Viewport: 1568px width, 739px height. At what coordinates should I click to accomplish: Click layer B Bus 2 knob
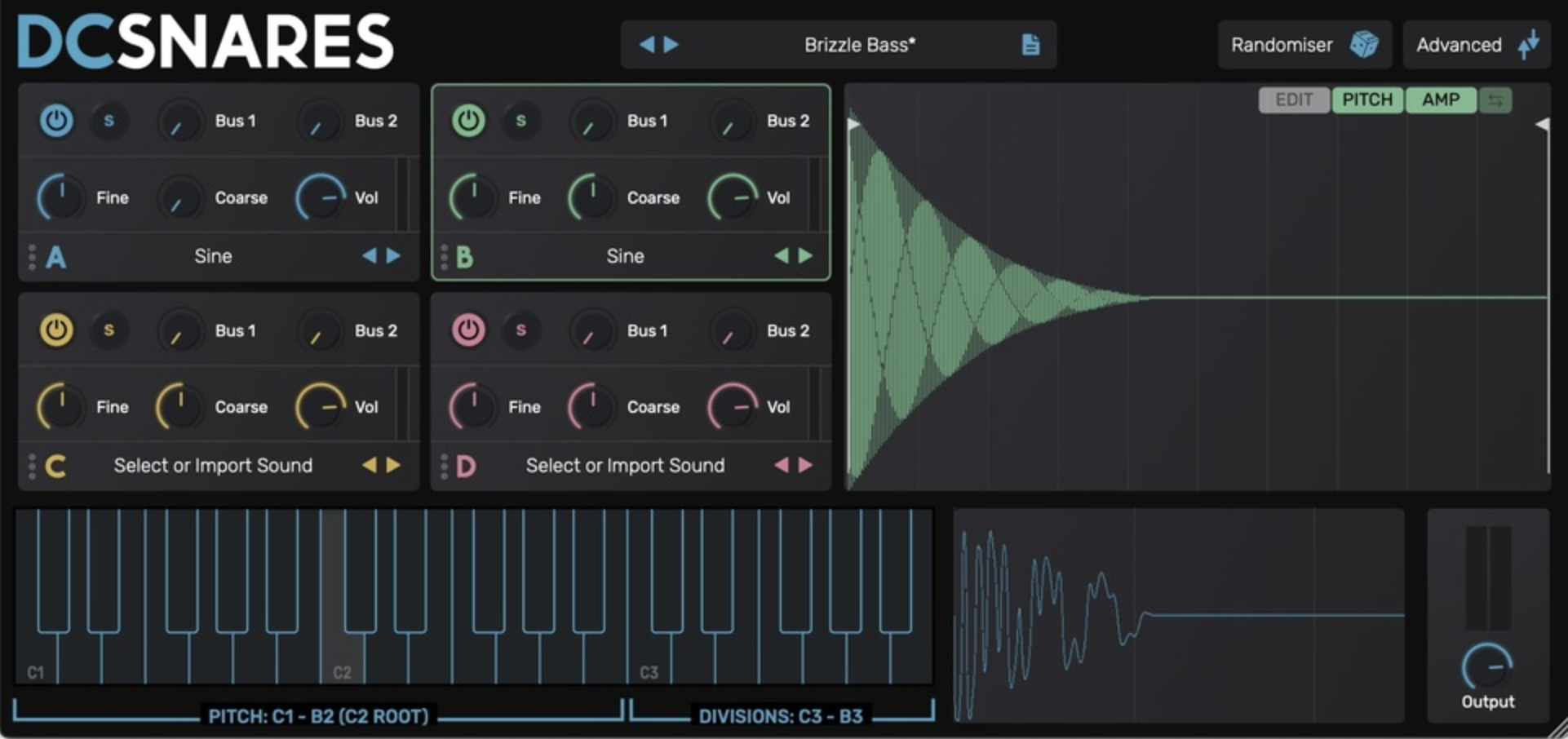coord(732,122)
